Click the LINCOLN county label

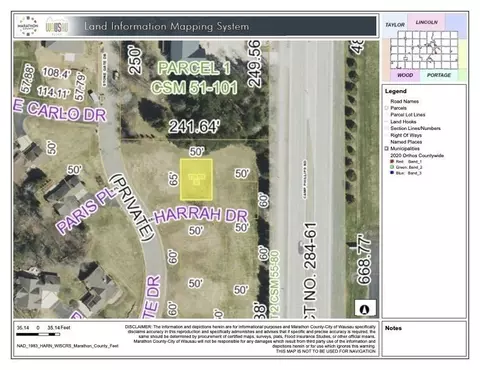point(427,22)
